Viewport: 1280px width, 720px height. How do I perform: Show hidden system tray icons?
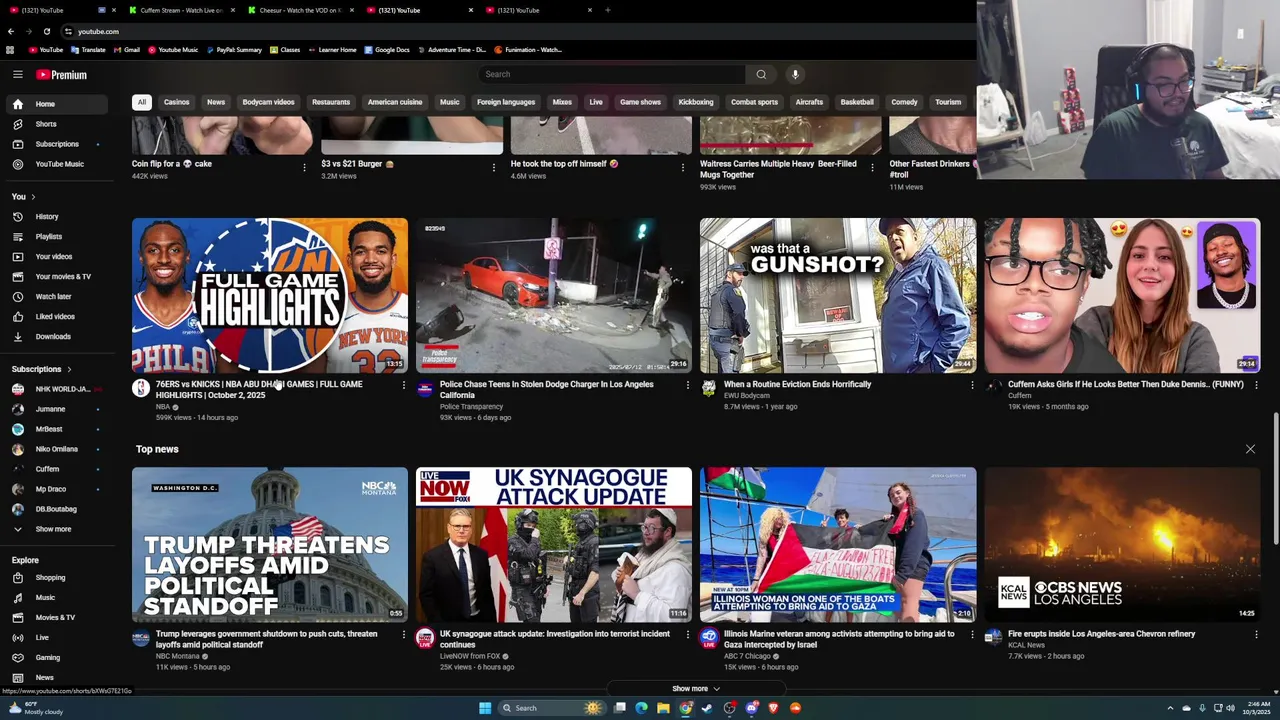(1170, 708)
